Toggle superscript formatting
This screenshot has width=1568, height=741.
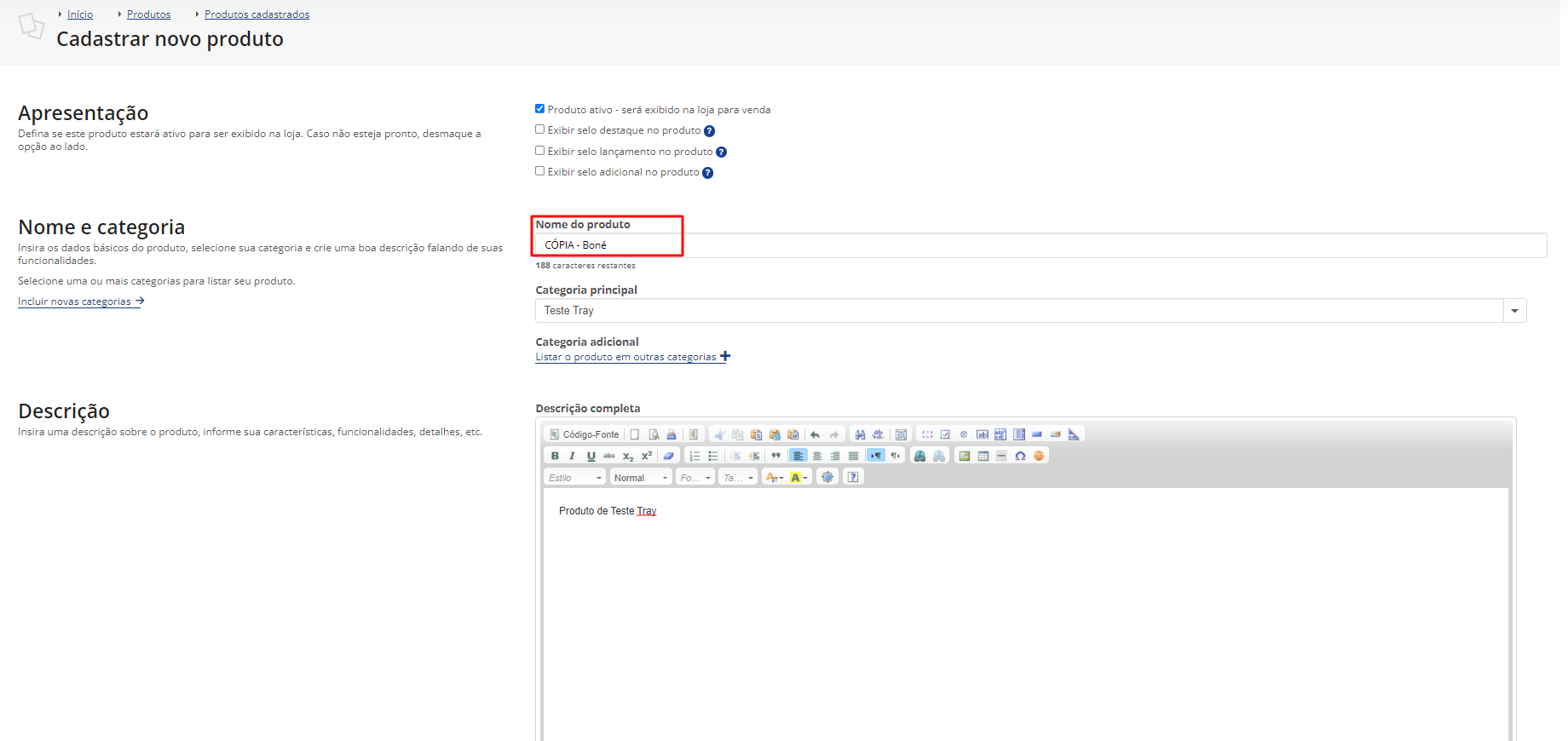point(647,456)
